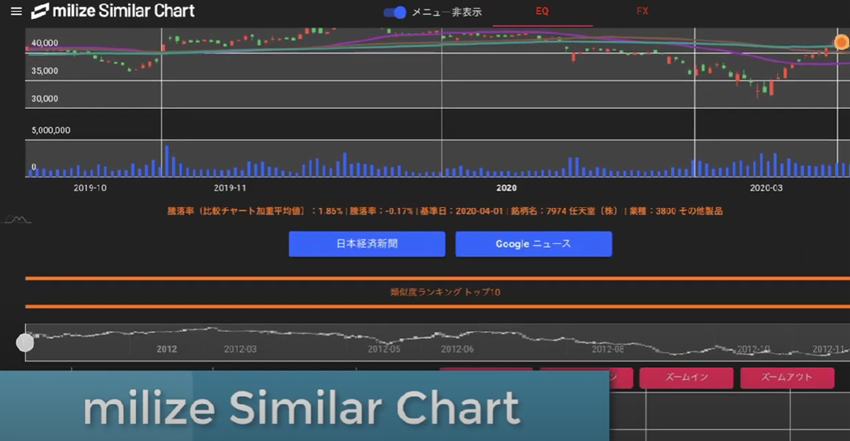Open the Google ニュース button
The width and height of the screenshot is (850, 441).
[533, 244]
